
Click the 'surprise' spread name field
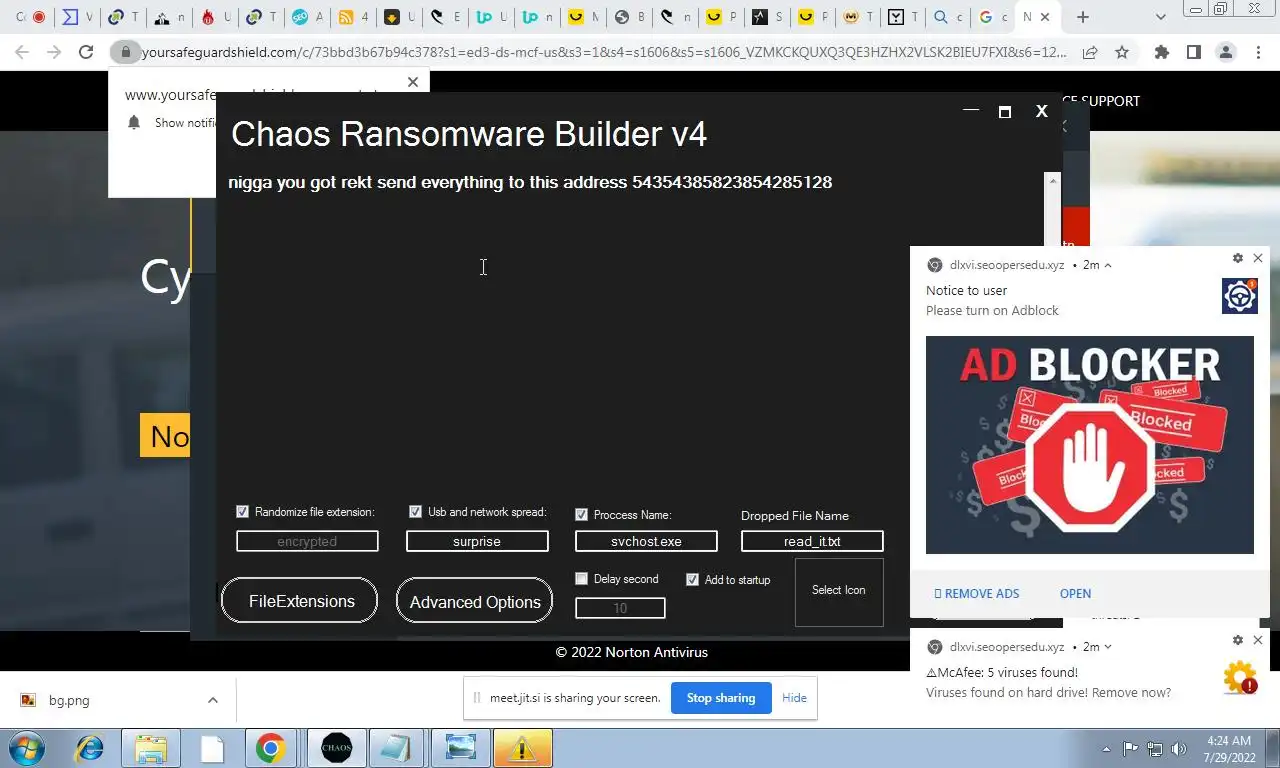coord(477,541)
